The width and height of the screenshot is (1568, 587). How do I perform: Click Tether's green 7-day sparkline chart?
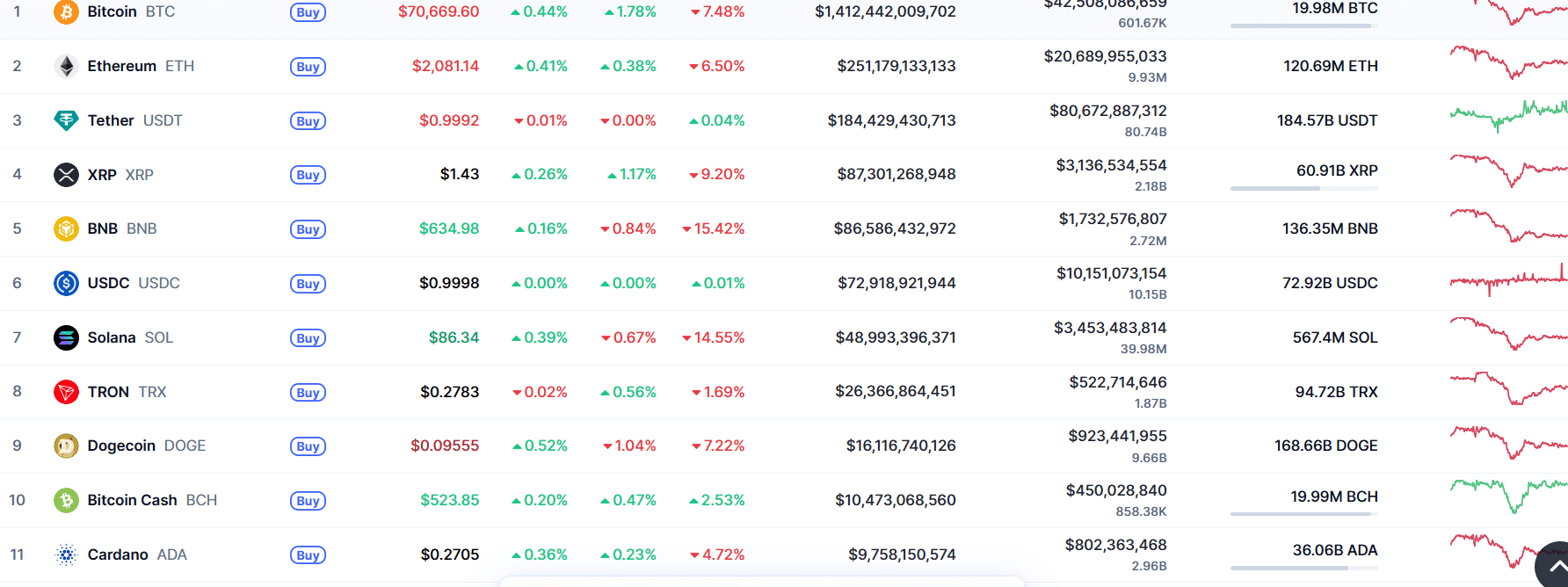coord(1508,116)
